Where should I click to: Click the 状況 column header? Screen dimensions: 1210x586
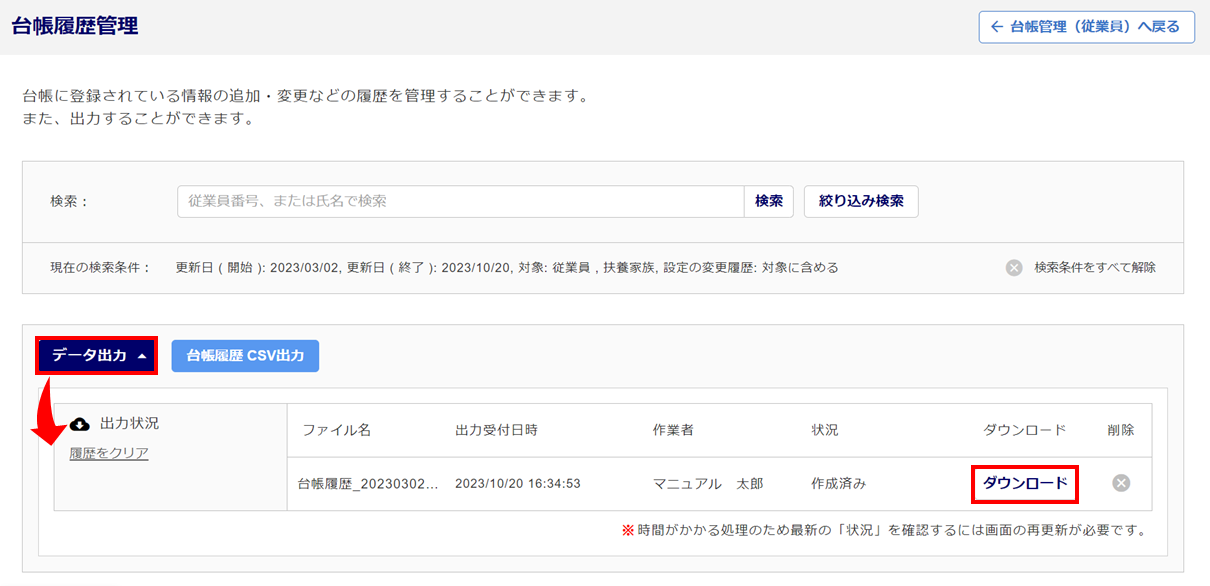click(825, 430)
